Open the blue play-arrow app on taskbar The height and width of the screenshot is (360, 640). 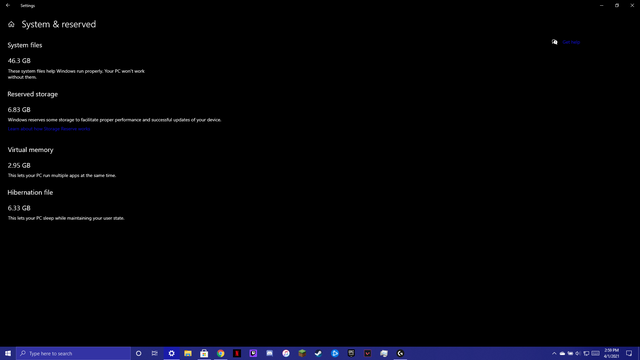point(335,353)
